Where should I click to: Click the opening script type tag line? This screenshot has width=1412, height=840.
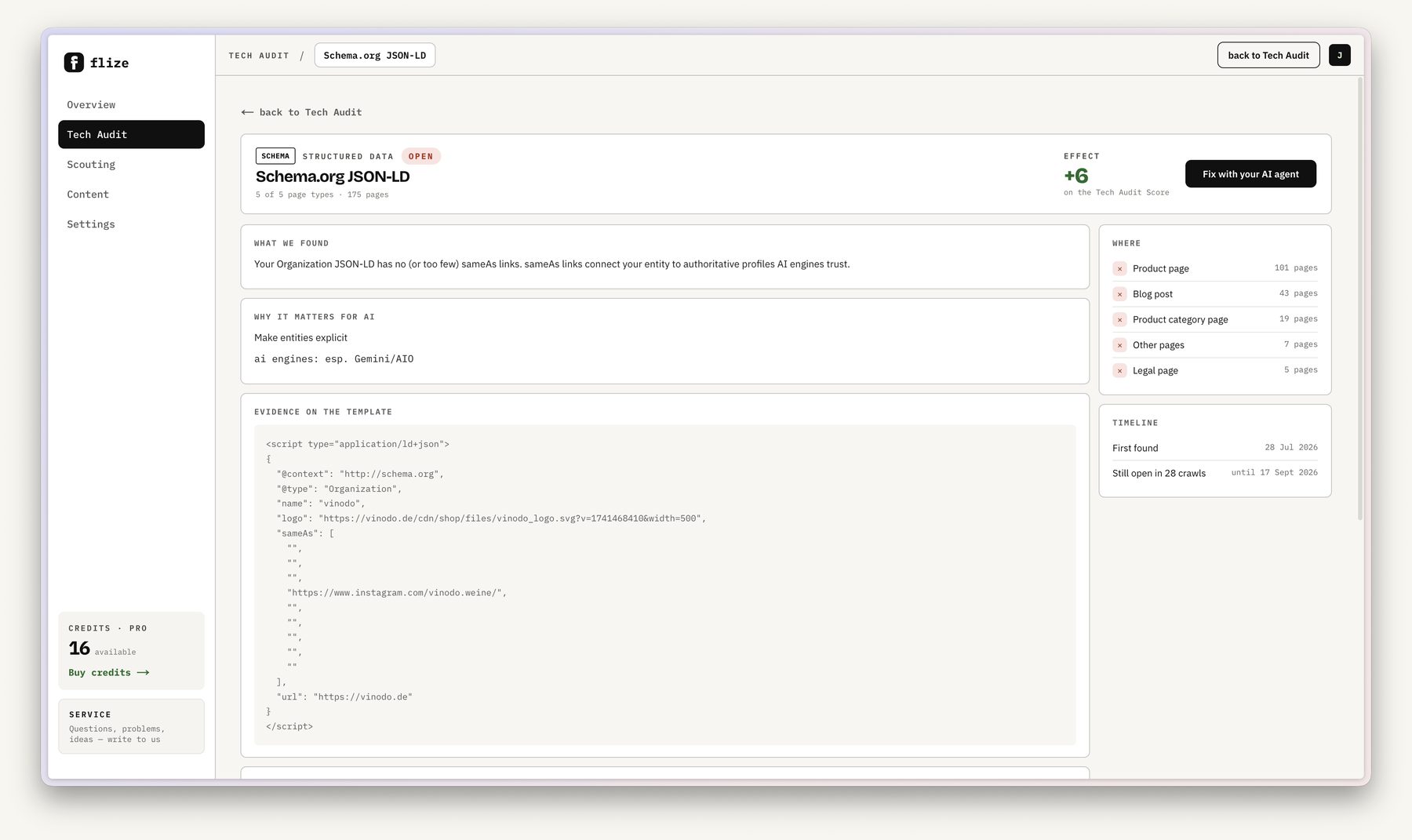358,445
